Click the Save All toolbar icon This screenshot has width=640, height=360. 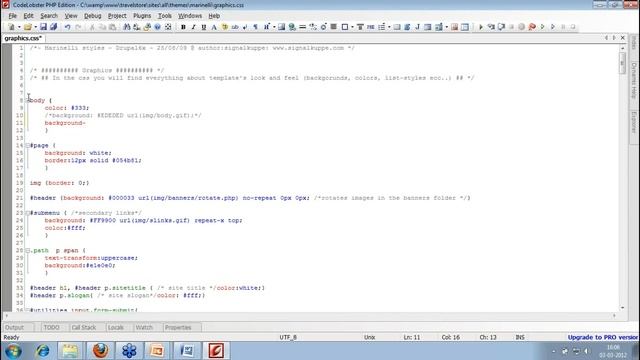click(x=53, y=27)
